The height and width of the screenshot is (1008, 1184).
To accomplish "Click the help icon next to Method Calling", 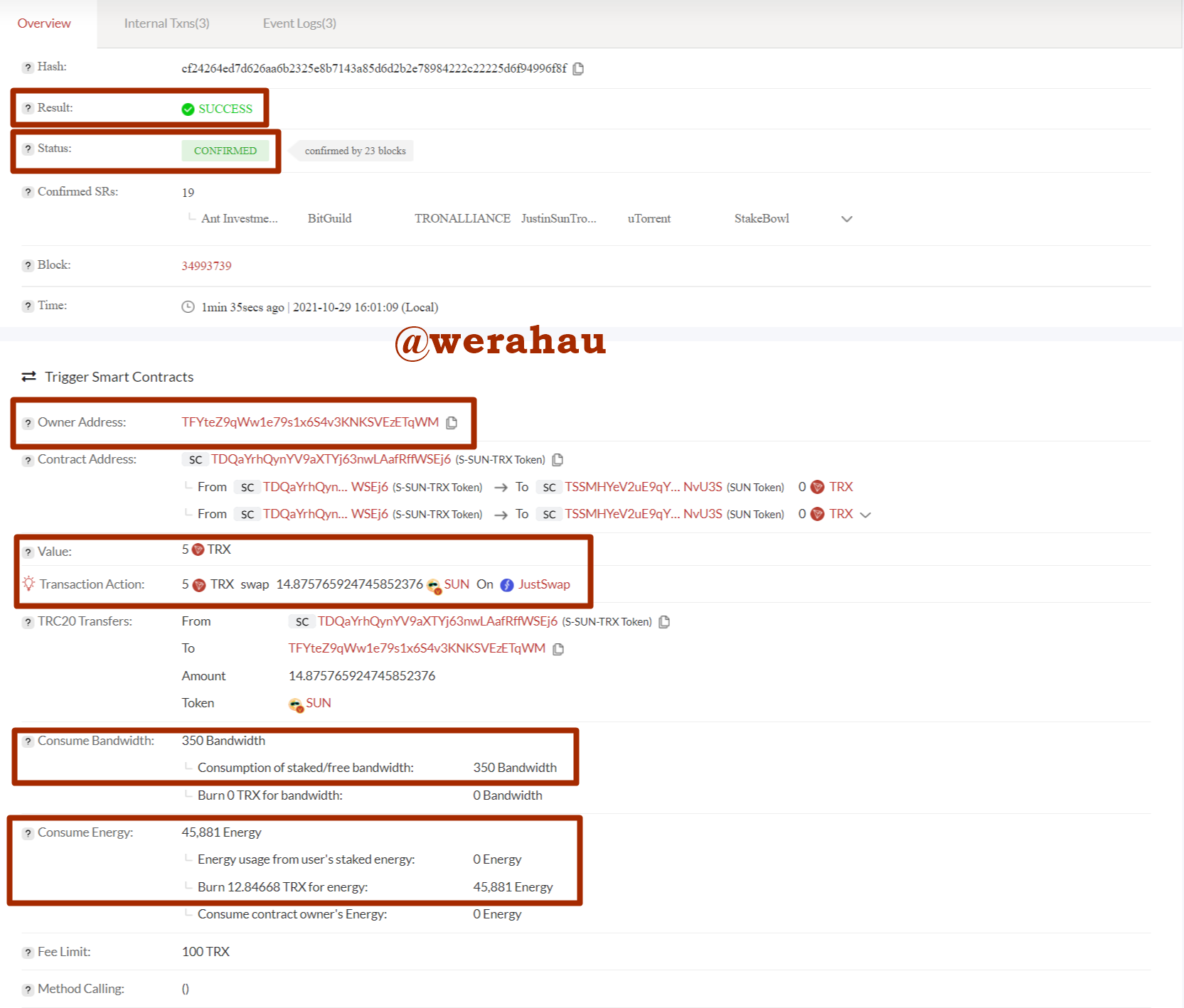I will (x=28, y=990).
